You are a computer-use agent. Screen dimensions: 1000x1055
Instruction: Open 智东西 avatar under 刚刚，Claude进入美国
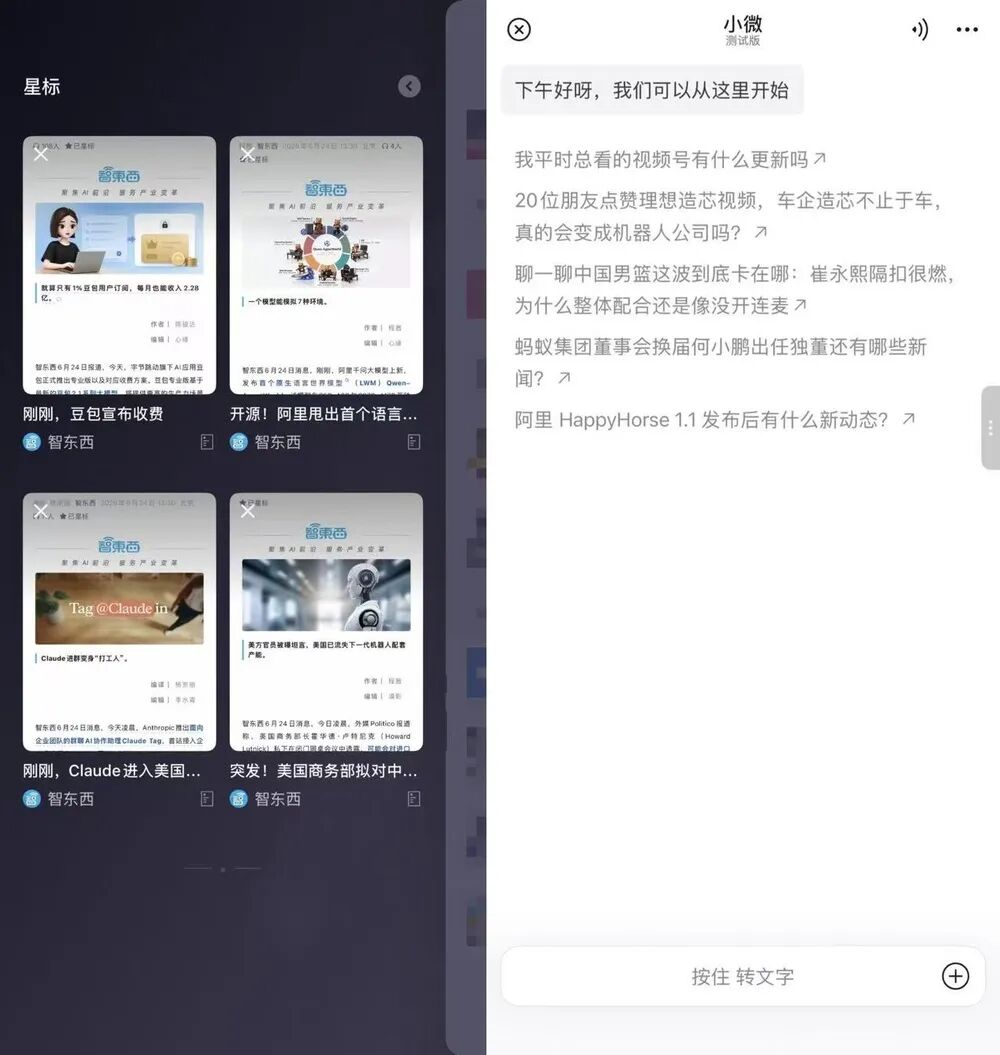pyautogui.click(x=32, y=799)
